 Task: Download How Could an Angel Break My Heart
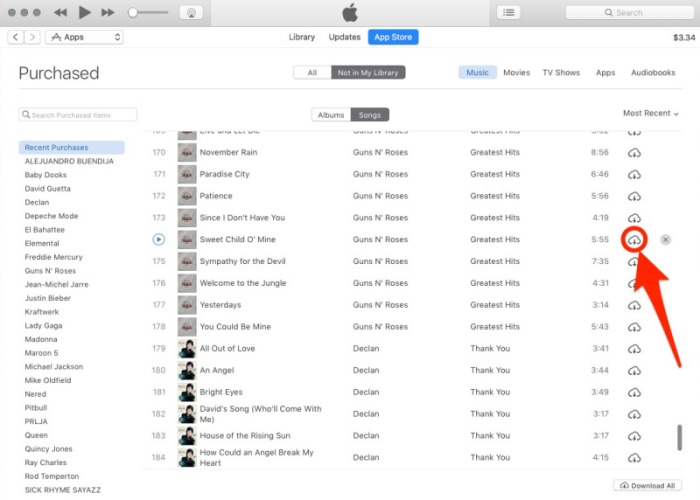pos(634,458)
